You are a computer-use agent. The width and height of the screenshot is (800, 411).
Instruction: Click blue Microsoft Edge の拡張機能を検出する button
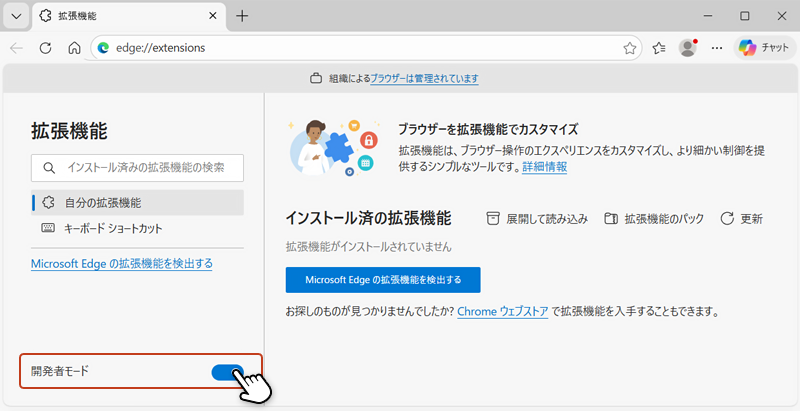click(x=383, y=280)
